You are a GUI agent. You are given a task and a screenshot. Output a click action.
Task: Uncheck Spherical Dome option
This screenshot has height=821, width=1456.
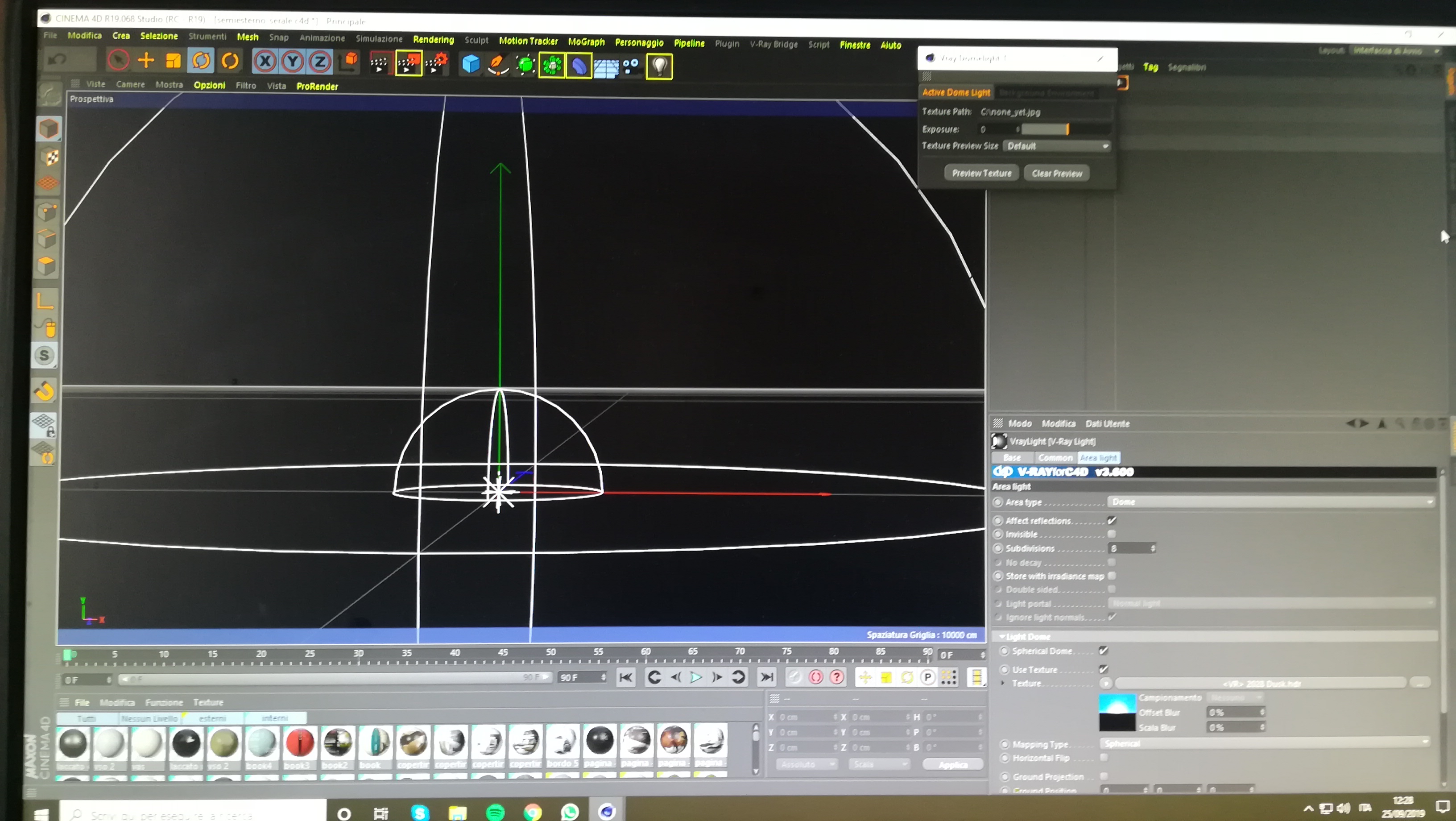(1103, 651)
